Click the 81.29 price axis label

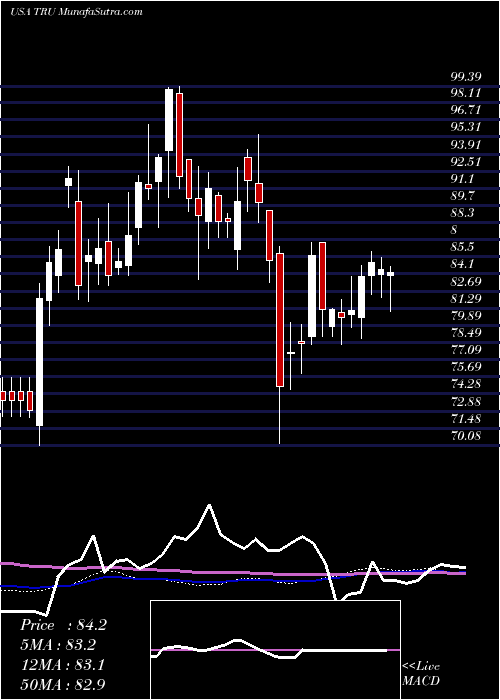[466, 298]
